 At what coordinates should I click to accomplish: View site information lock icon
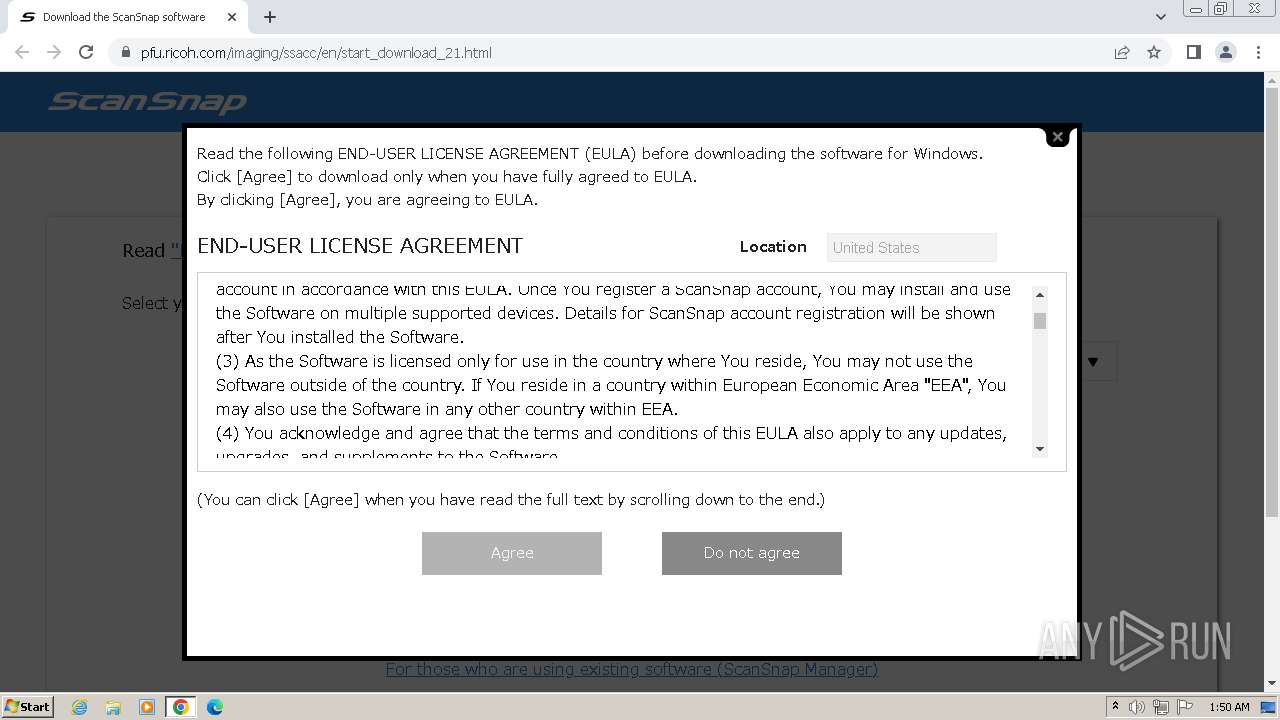click(125, 52)
